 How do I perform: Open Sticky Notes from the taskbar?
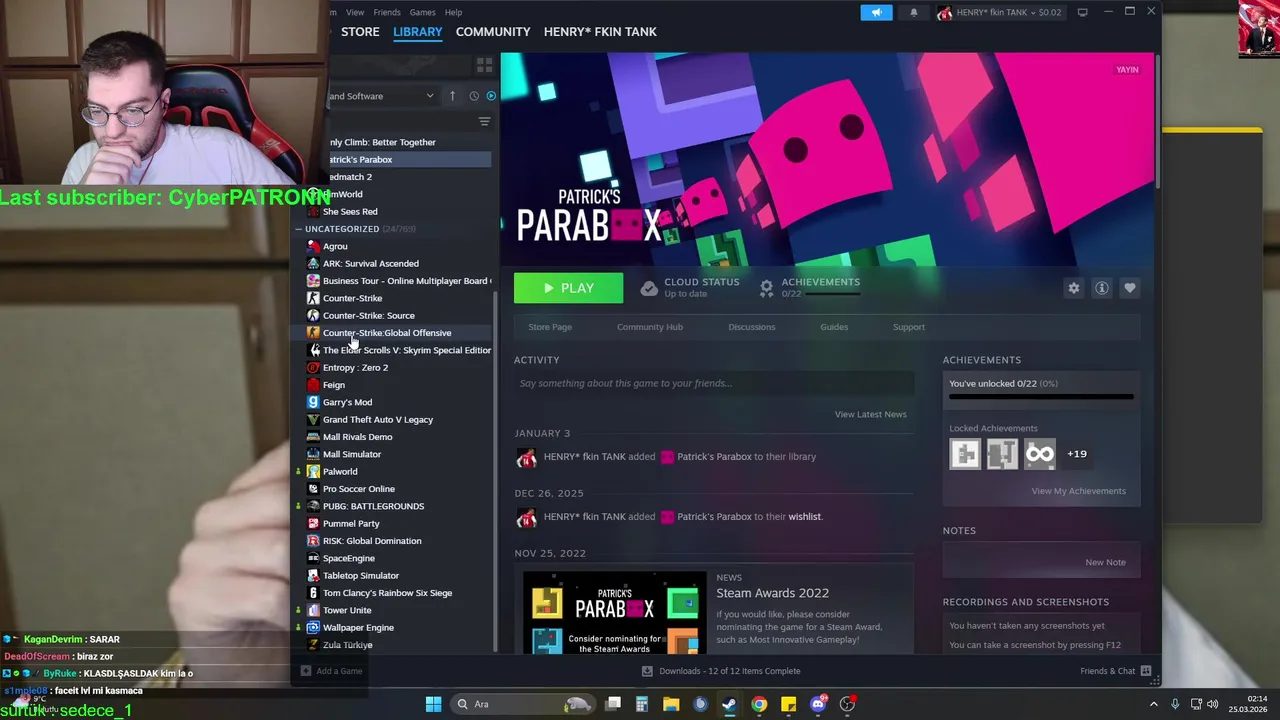[x=788, y=704]
